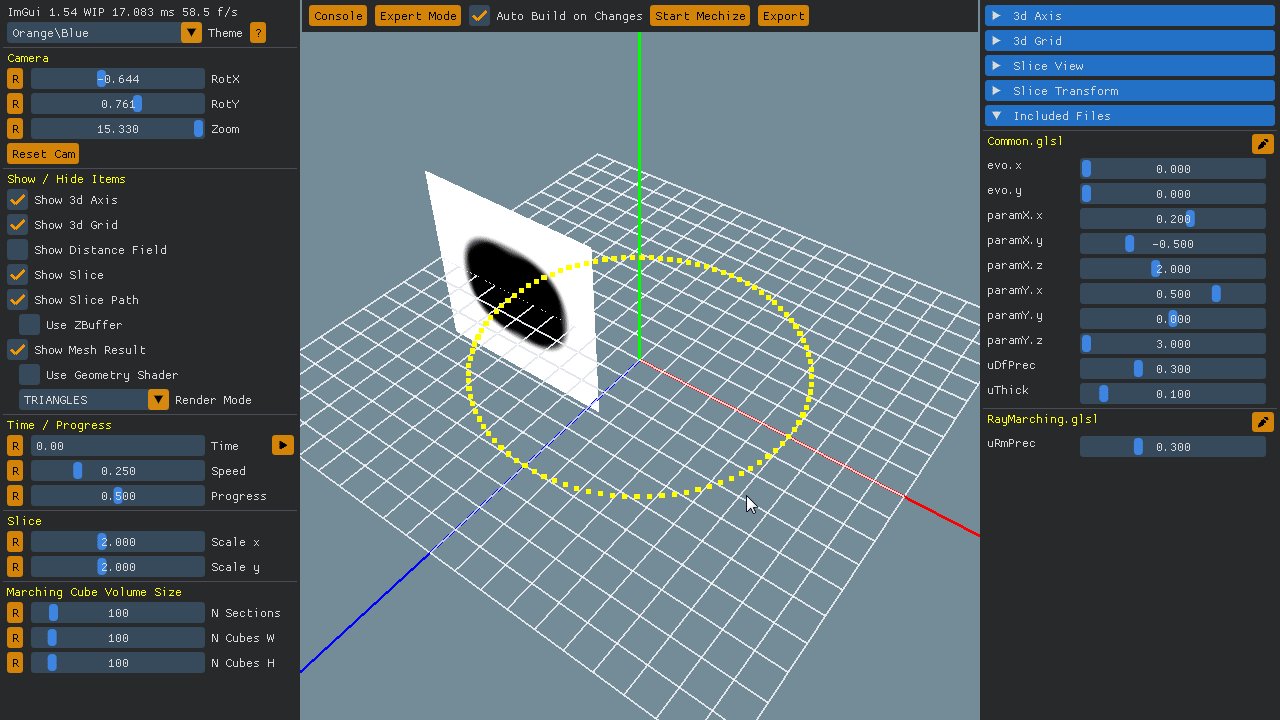Reset the Progress slider via its R icon
1280x720 pixels.
14,495
